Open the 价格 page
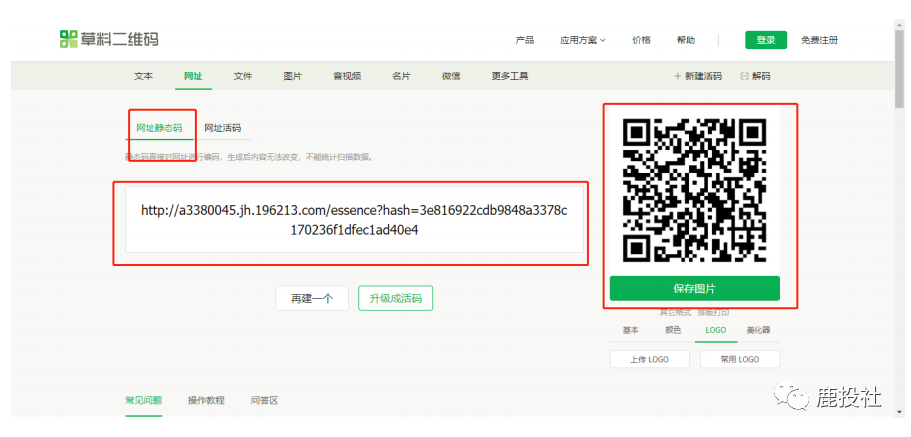911x437 pixels. [x=641, y=40]
